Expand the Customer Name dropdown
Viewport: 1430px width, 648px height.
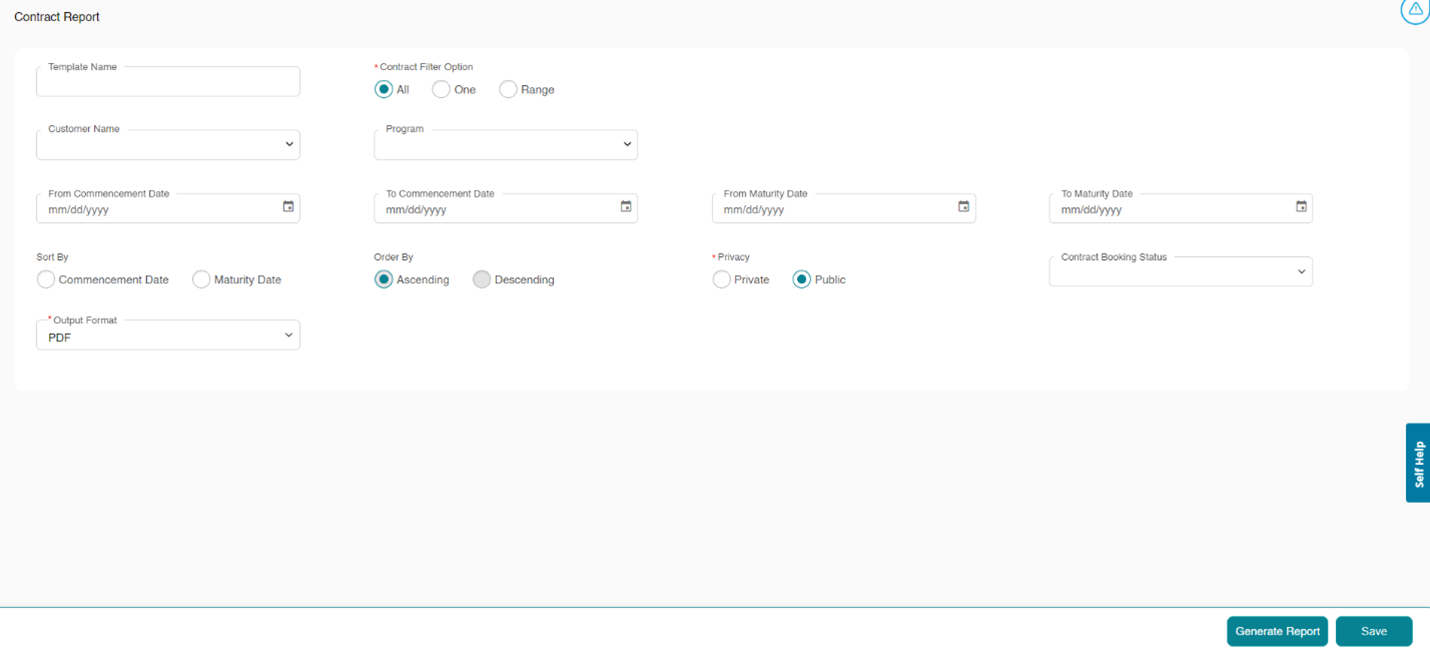(x=168, y=145)
